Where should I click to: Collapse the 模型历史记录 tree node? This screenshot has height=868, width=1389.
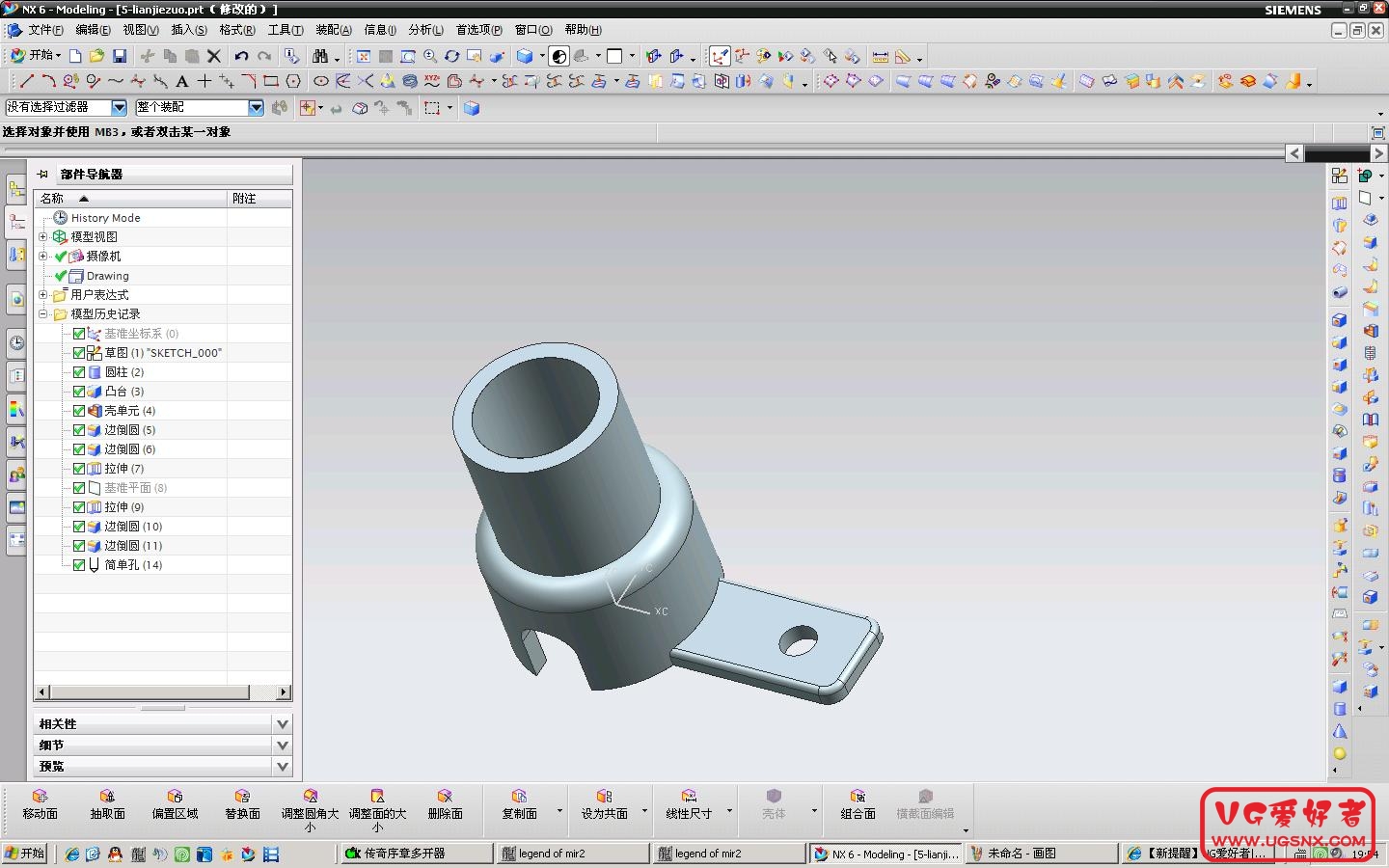42,314
